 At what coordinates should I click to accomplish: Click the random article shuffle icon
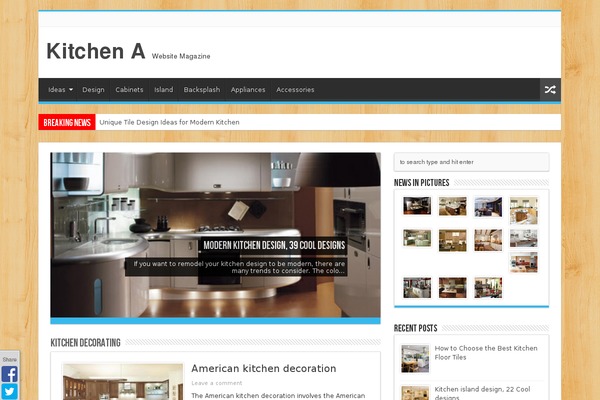[550, 90]
